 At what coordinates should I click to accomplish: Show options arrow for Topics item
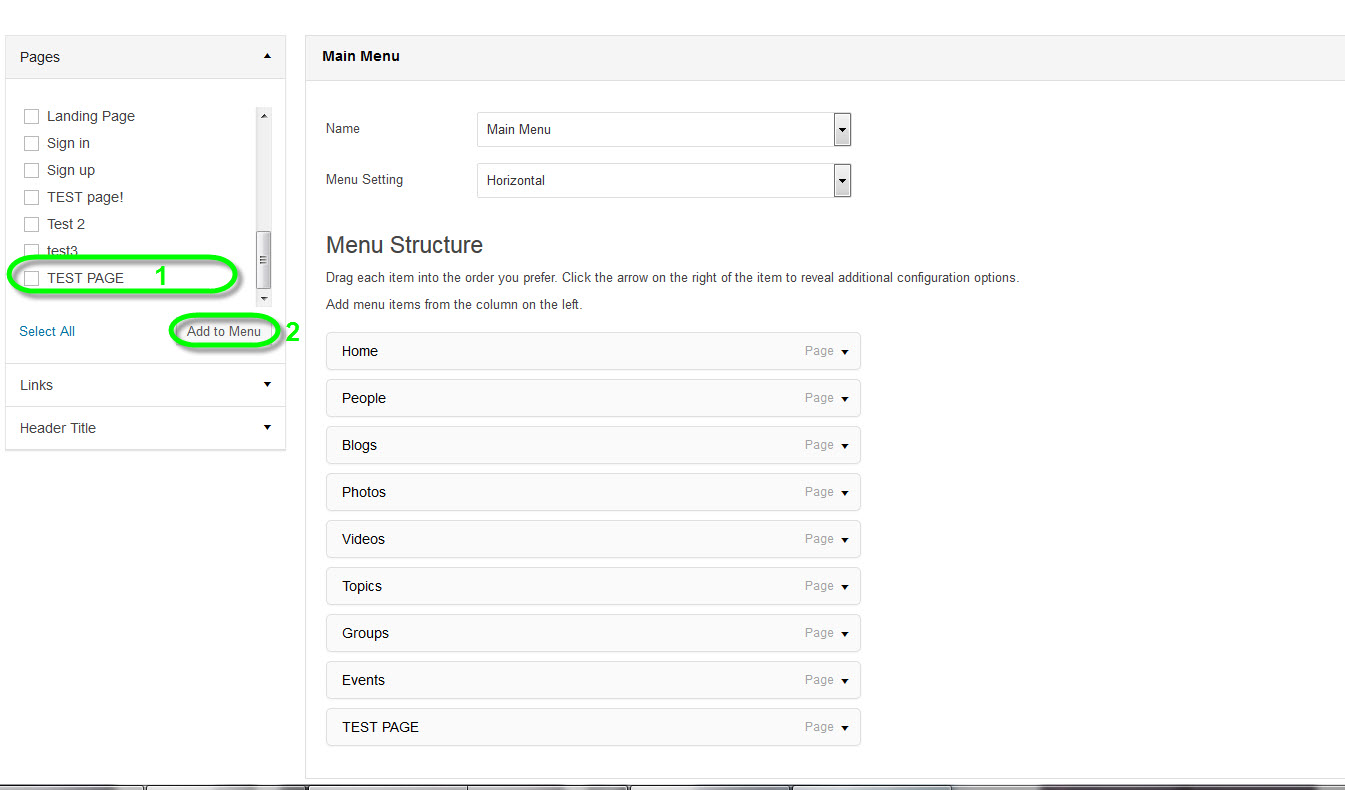click(x=845, y=587)
